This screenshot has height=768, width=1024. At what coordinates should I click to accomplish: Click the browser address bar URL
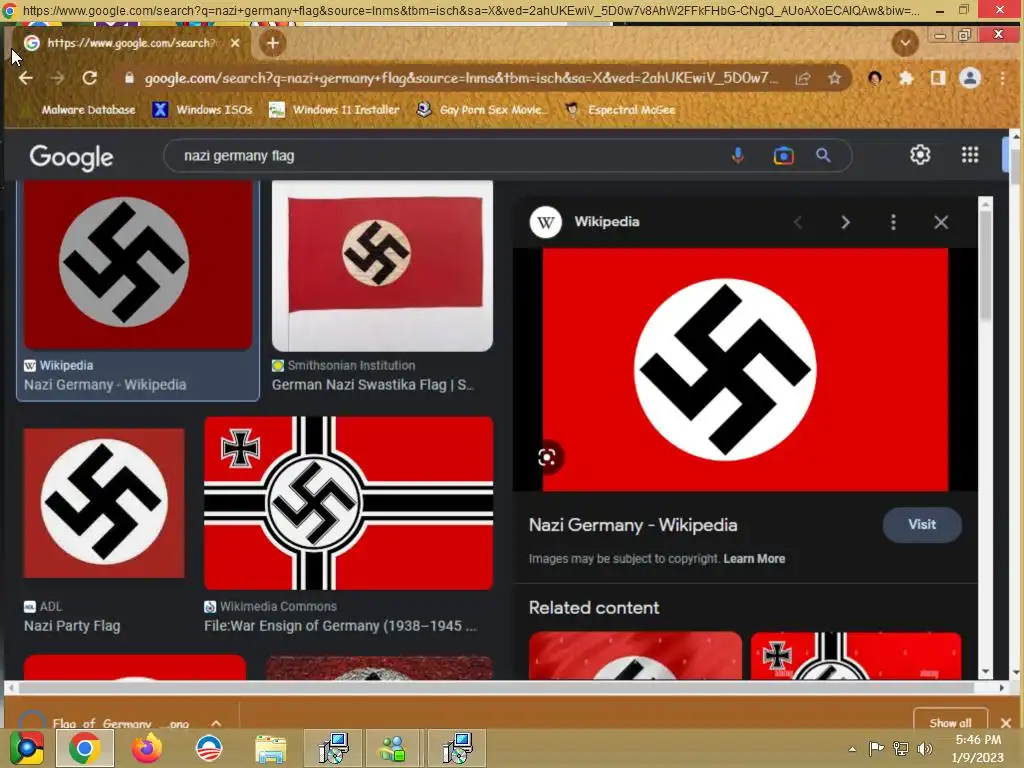click(x=461, y=78)
